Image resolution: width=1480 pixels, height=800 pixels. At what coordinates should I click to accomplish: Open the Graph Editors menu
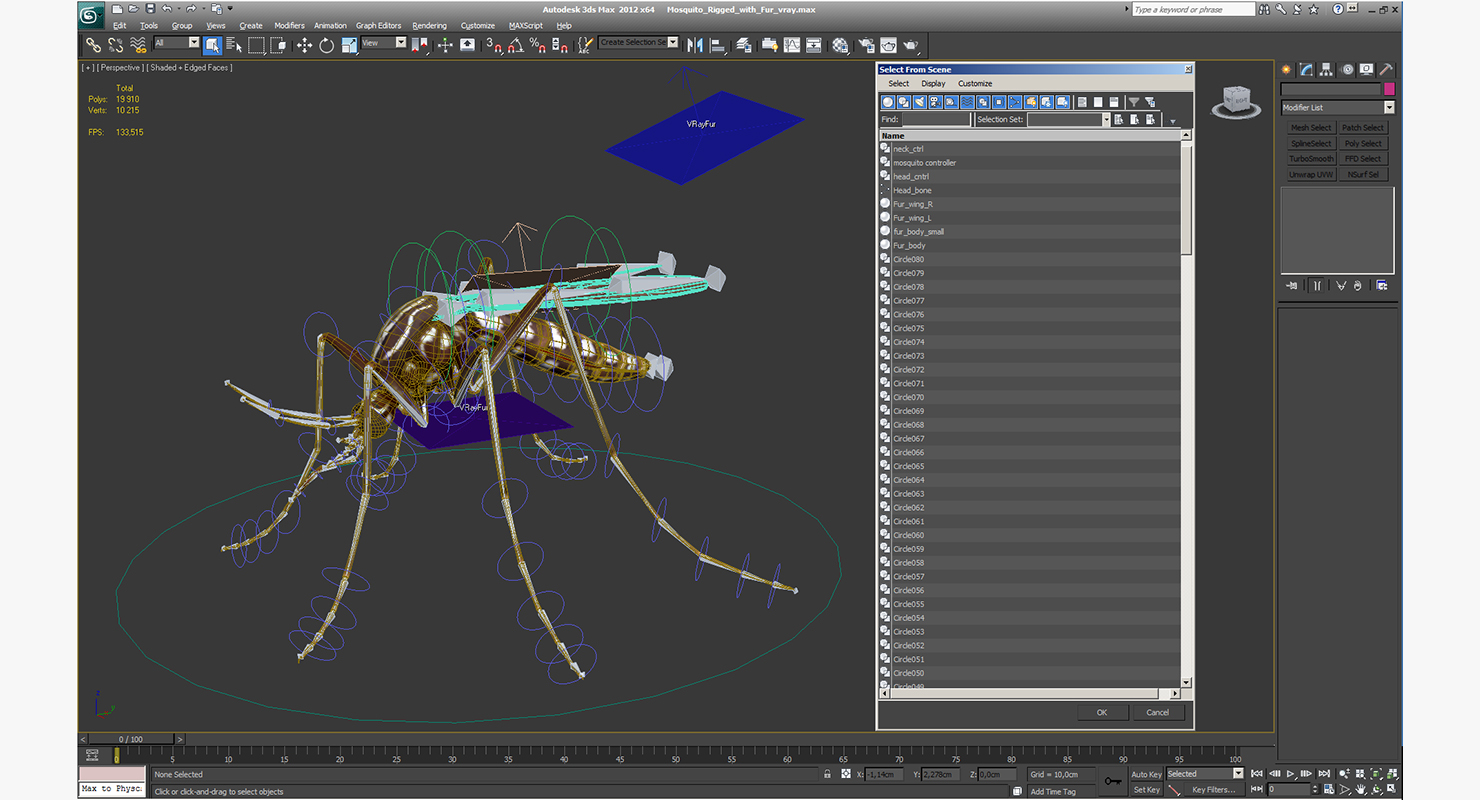pyautogui.click(x=378, y=26)
